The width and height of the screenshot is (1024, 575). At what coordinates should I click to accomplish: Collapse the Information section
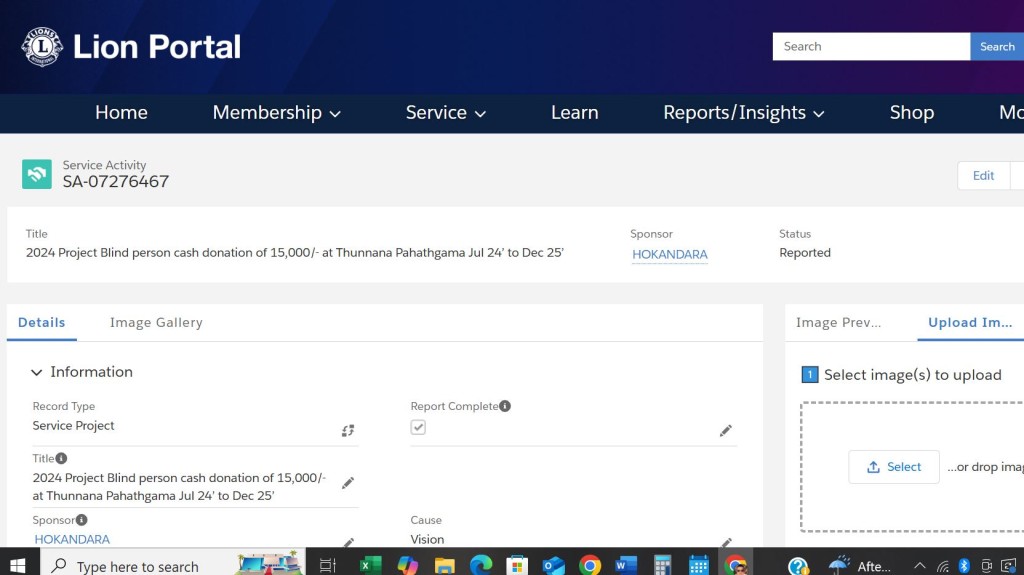tap(37, 372)
